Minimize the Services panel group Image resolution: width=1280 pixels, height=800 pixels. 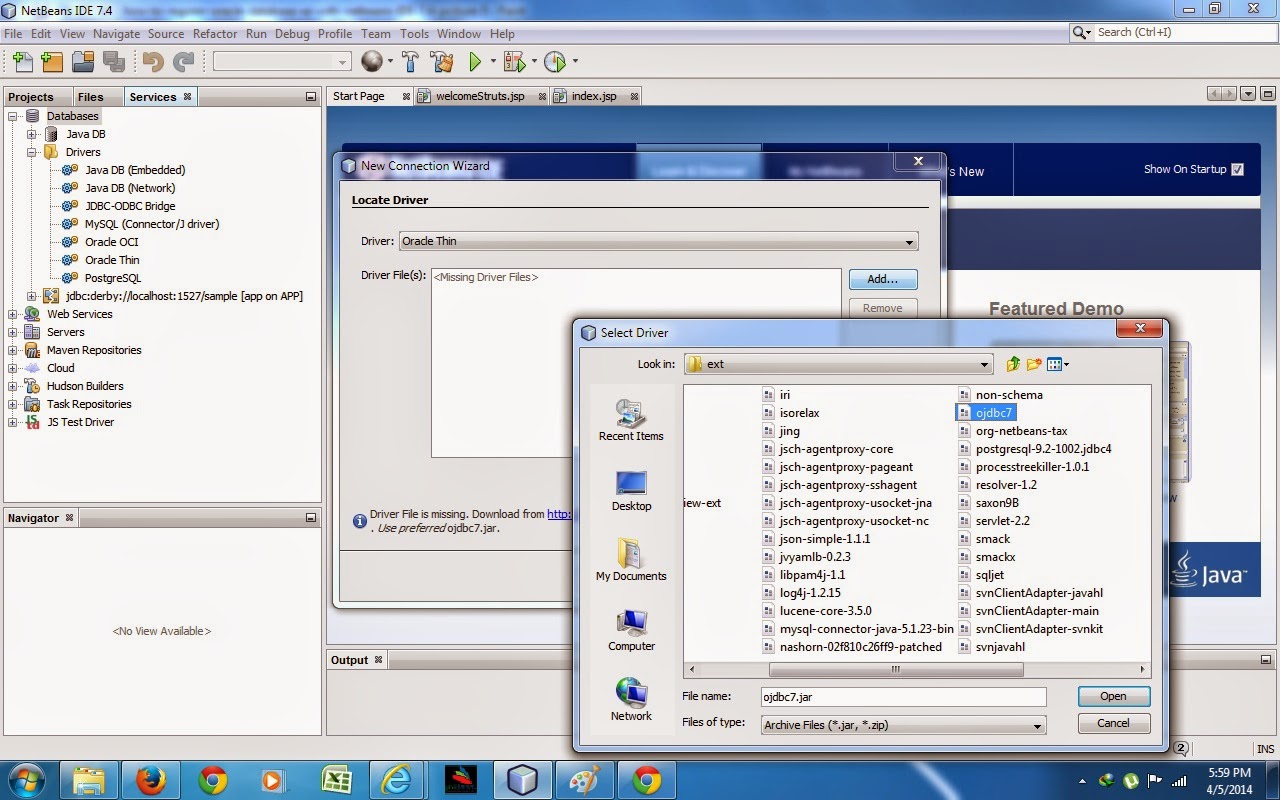point(311,97)
